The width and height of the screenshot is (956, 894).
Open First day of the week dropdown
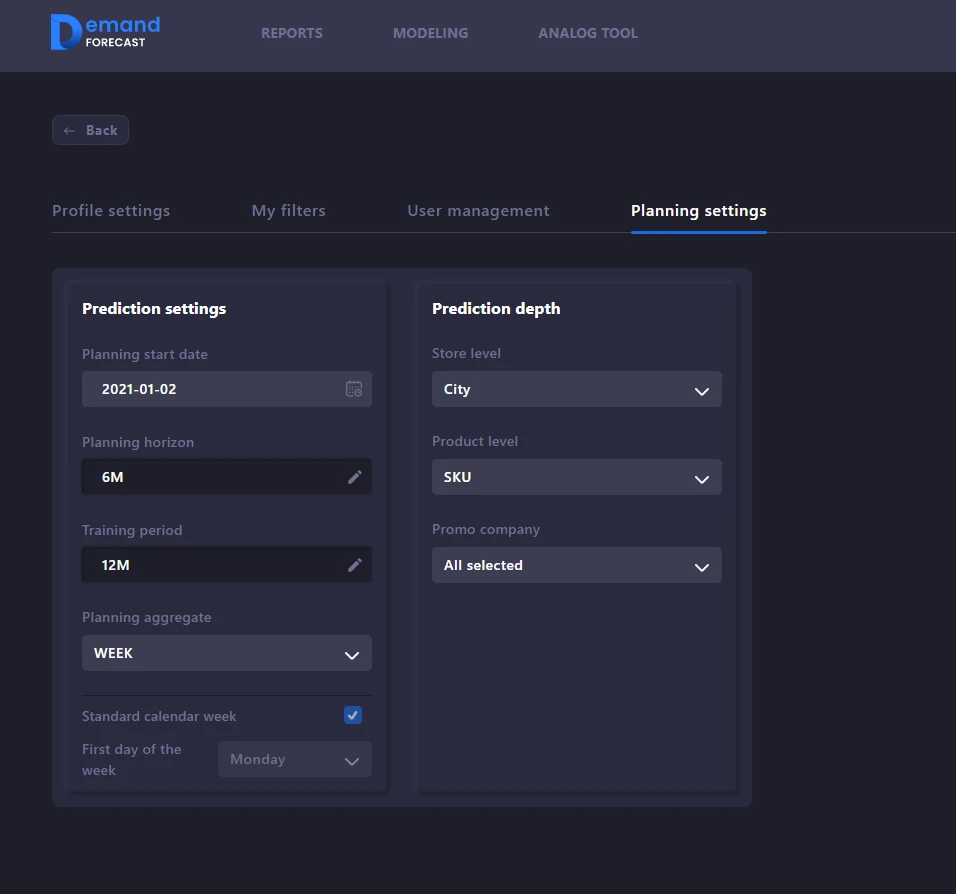coord(295,759)
